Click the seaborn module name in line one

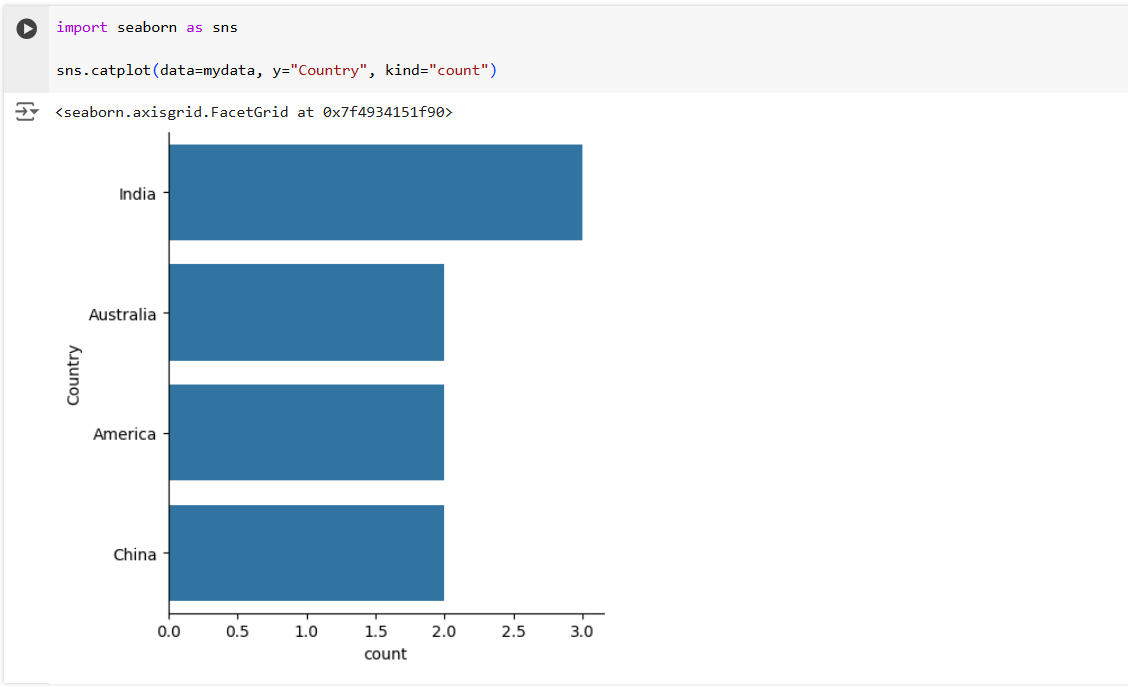(146, 27)
